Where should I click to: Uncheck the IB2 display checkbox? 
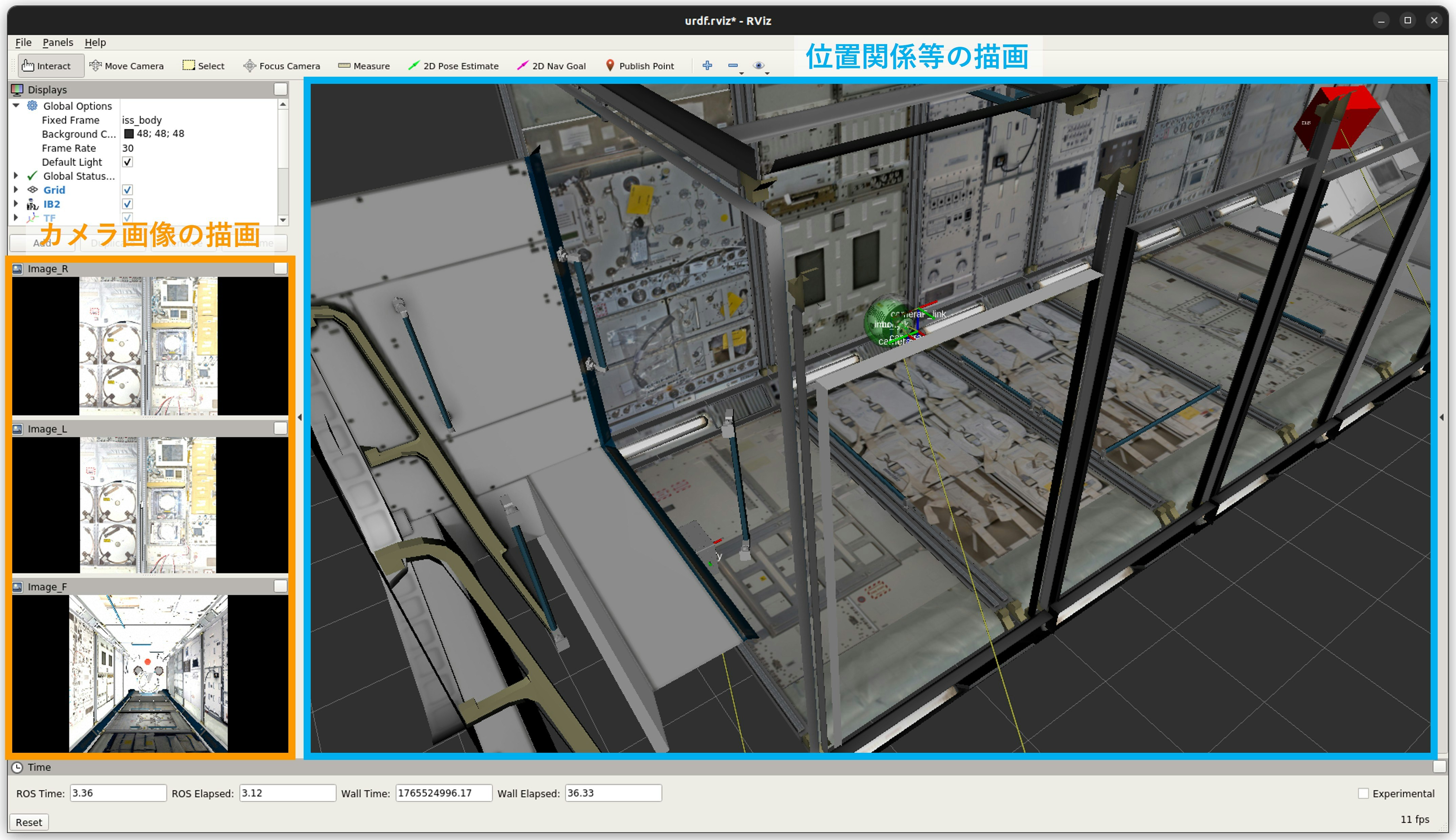128,204
